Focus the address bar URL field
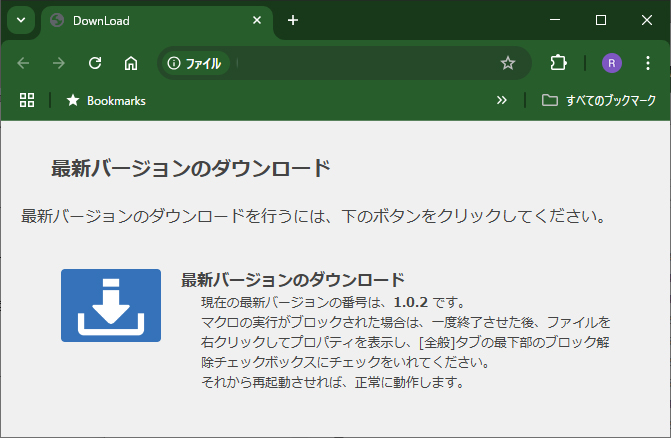 point(360,63)
